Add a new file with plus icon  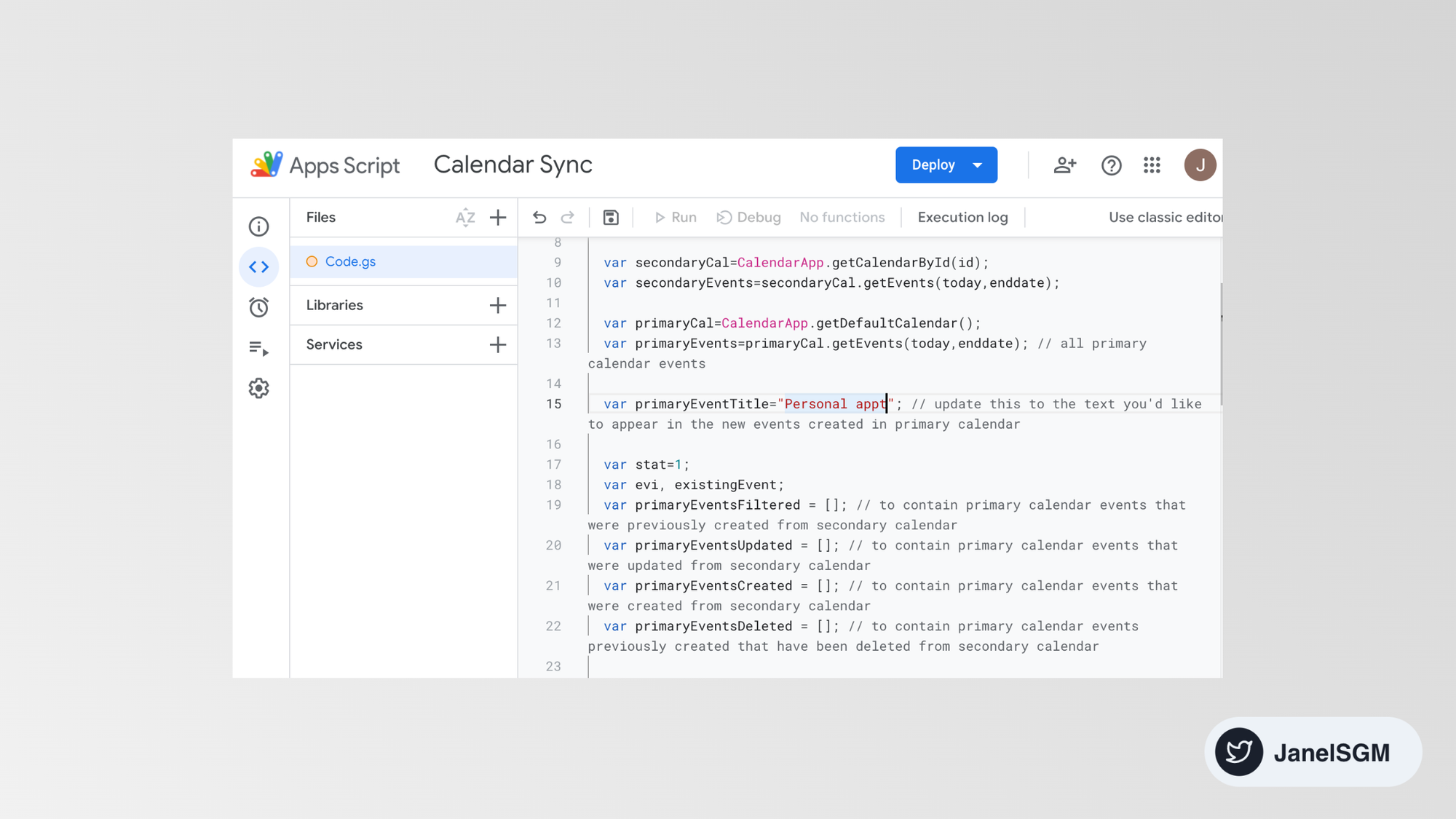(x=498, y=218)
